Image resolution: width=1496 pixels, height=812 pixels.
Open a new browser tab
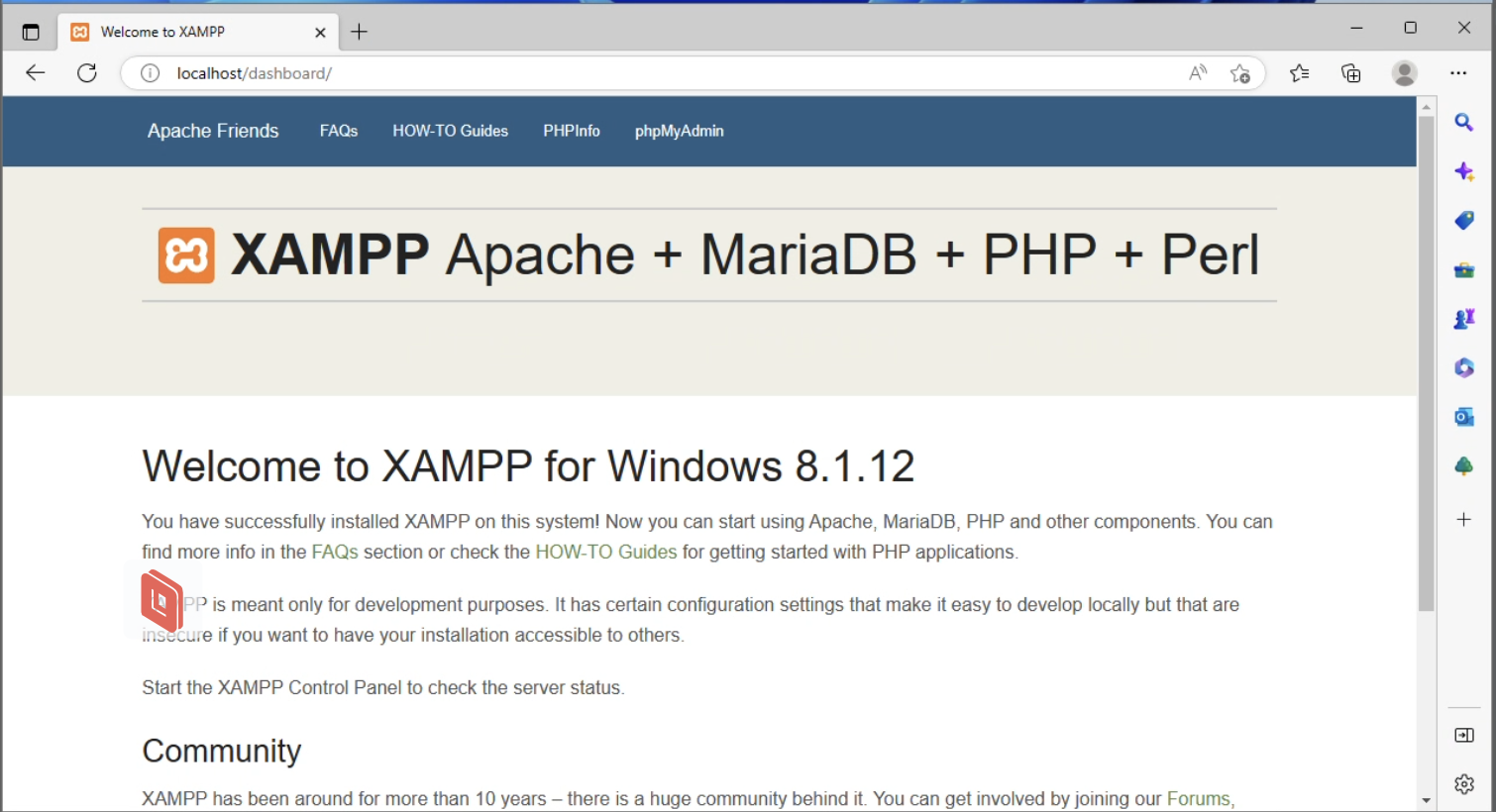tap(359, 32)
